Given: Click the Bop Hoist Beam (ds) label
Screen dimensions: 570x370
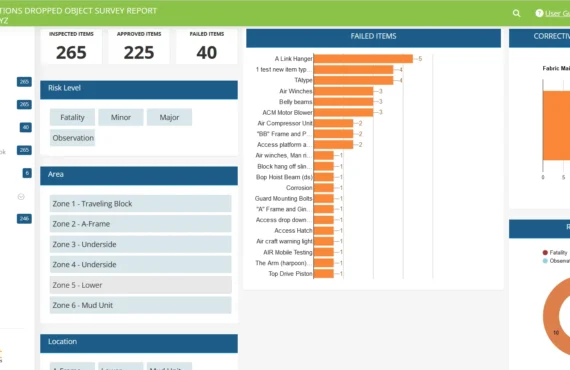Looking at the screenshot, I should pyautogui.click(x=284, y=177).
